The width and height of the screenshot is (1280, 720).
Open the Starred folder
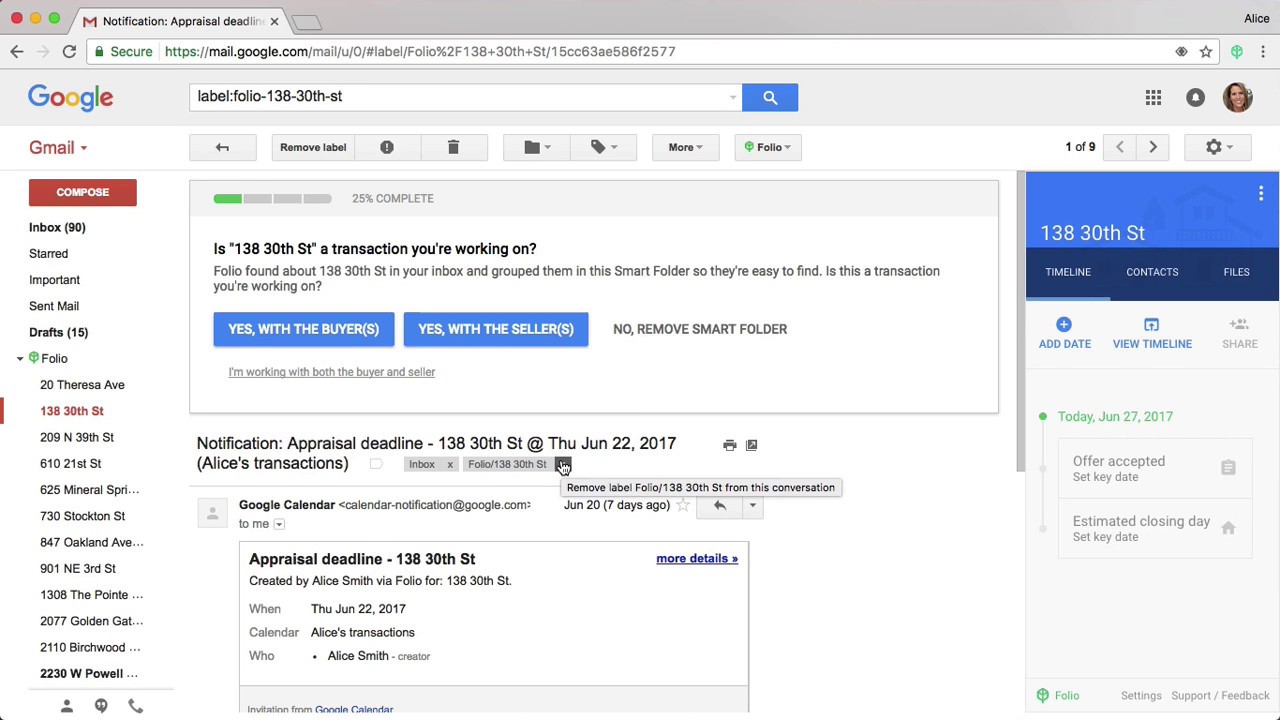[x=48, y=253]
